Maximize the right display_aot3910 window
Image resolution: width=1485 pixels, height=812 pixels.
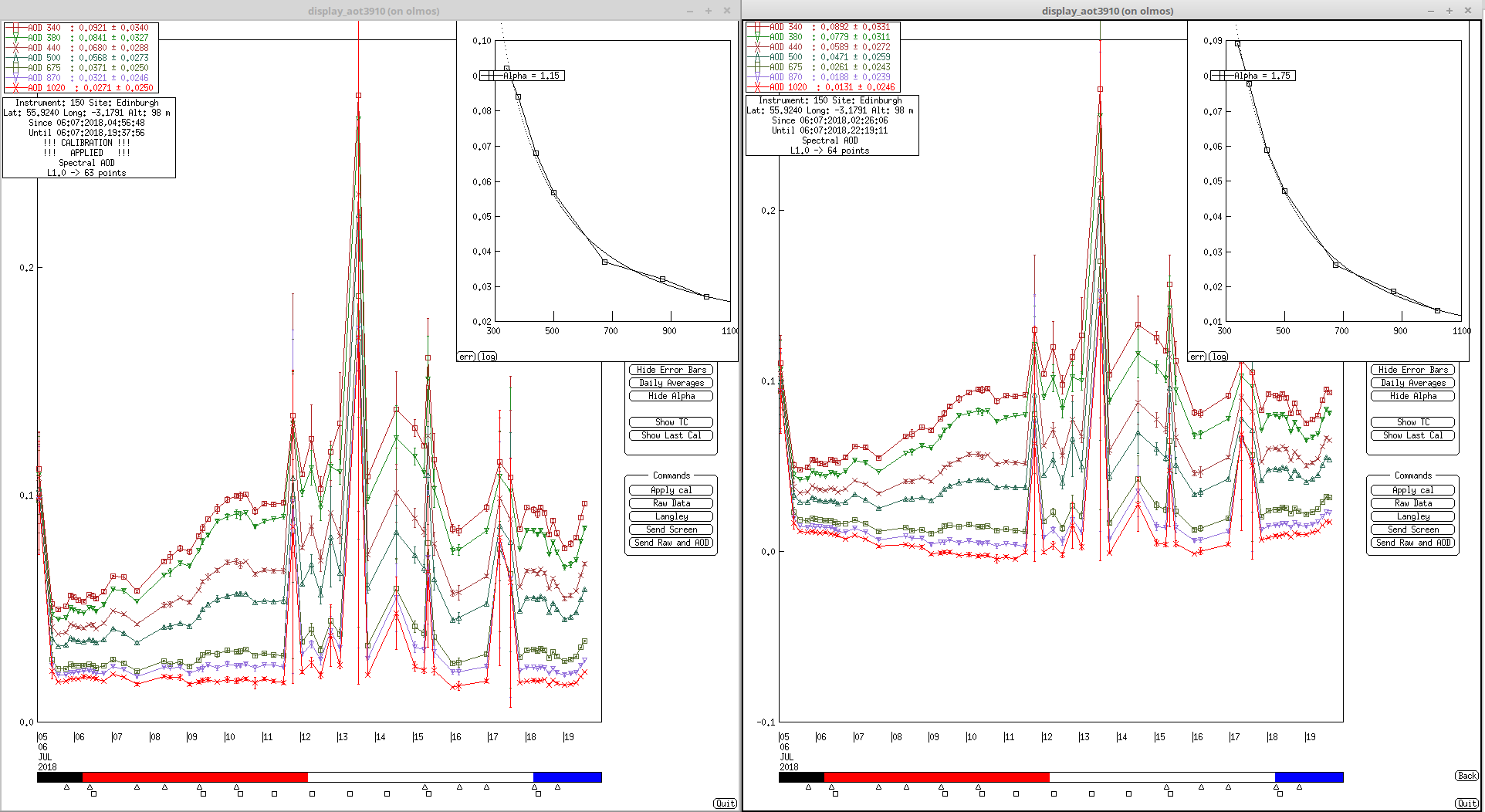(1449, 11)
